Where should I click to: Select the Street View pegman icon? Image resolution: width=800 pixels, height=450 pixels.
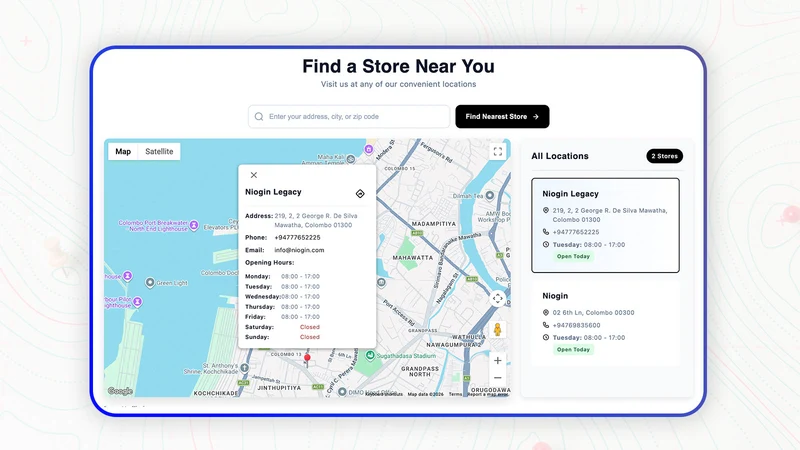(497, 330)
